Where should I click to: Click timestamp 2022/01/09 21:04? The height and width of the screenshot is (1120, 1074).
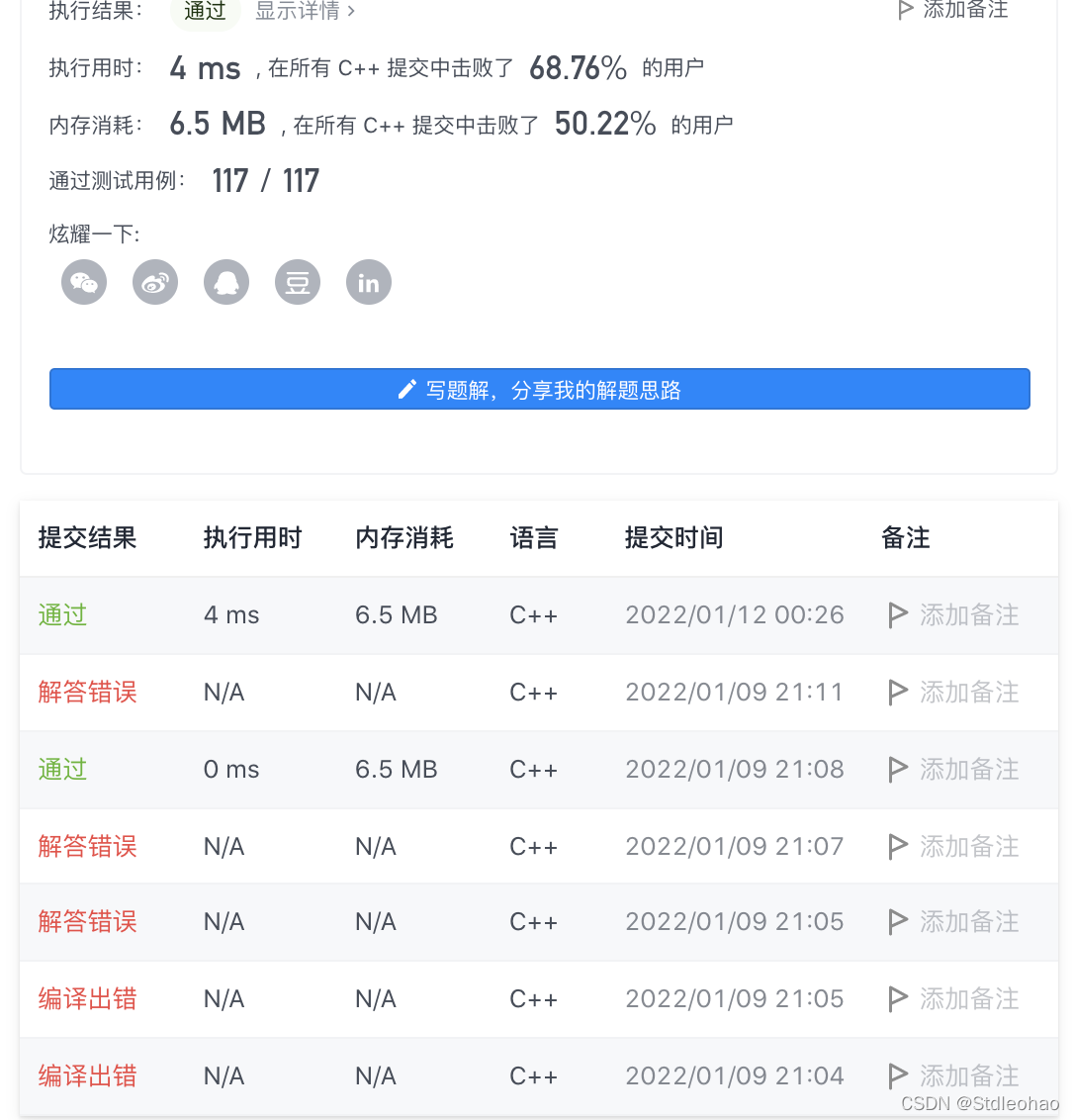click(735, 1075)
